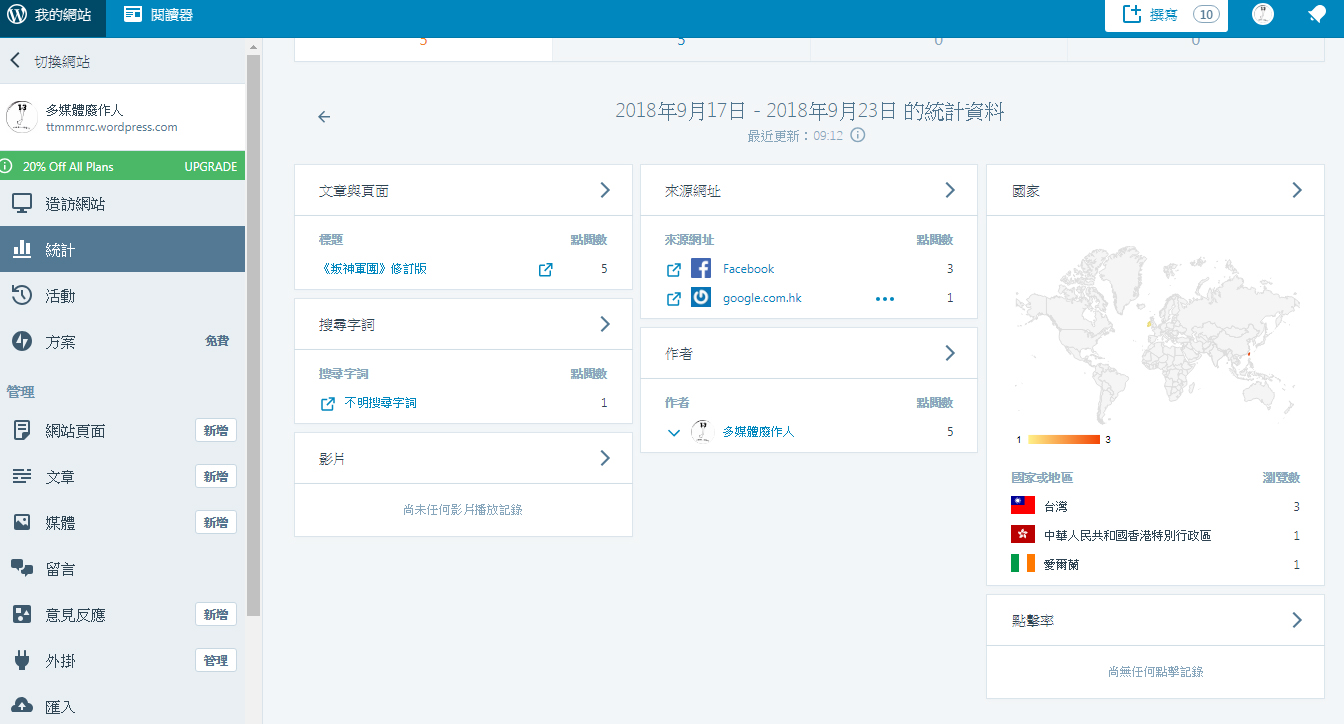
Task: Select 活動 in the sidebar
Action: click(60, 296)
